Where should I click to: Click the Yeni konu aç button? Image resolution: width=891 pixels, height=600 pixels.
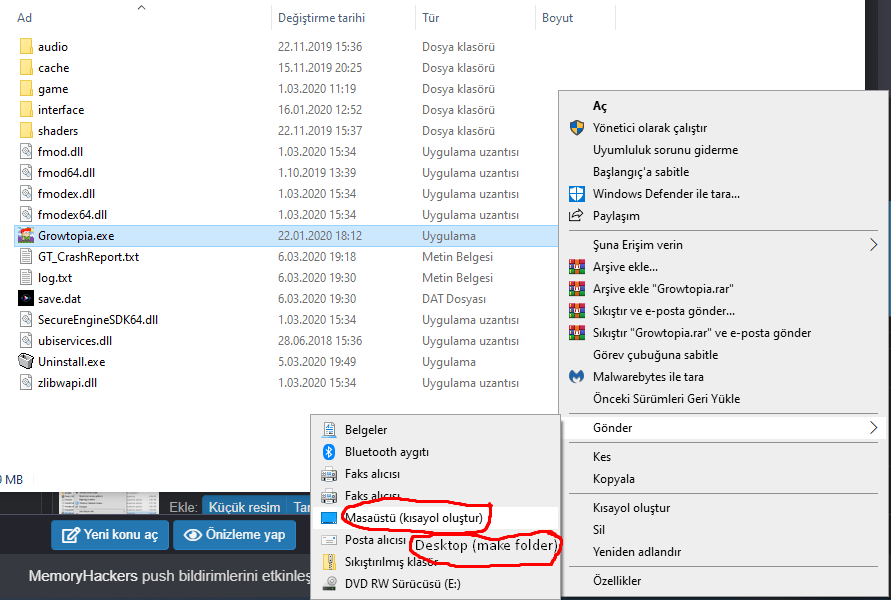110,535
